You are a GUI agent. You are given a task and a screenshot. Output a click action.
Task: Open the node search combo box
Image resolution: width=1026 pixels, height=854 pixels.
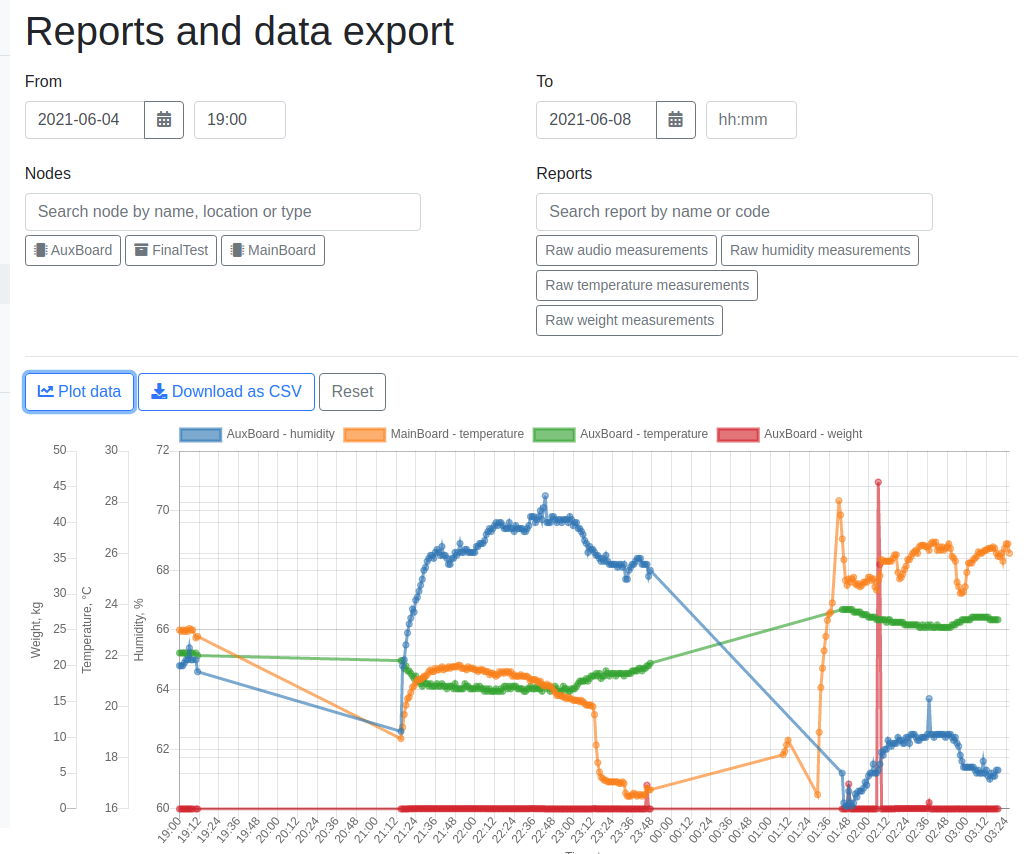pos(222,212)
